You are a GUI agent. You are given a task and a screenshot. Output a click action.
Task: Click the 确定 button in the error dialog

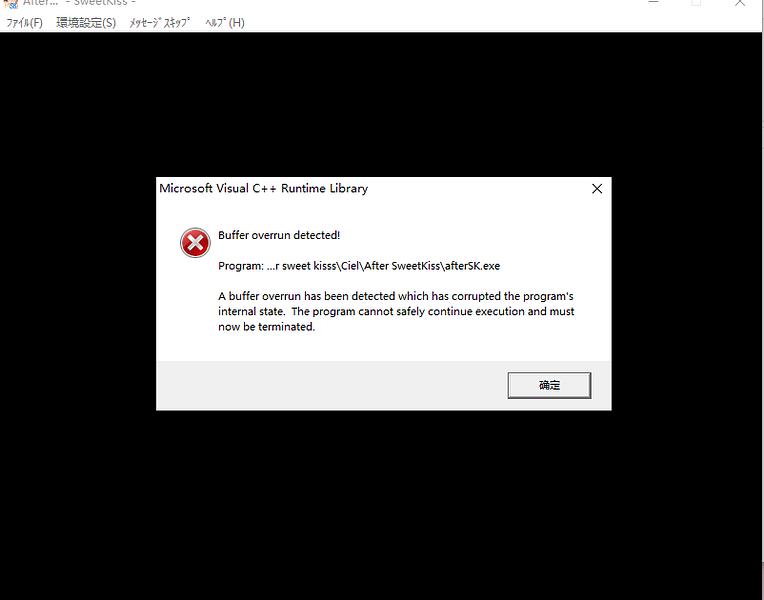click(x=549, y=385)
